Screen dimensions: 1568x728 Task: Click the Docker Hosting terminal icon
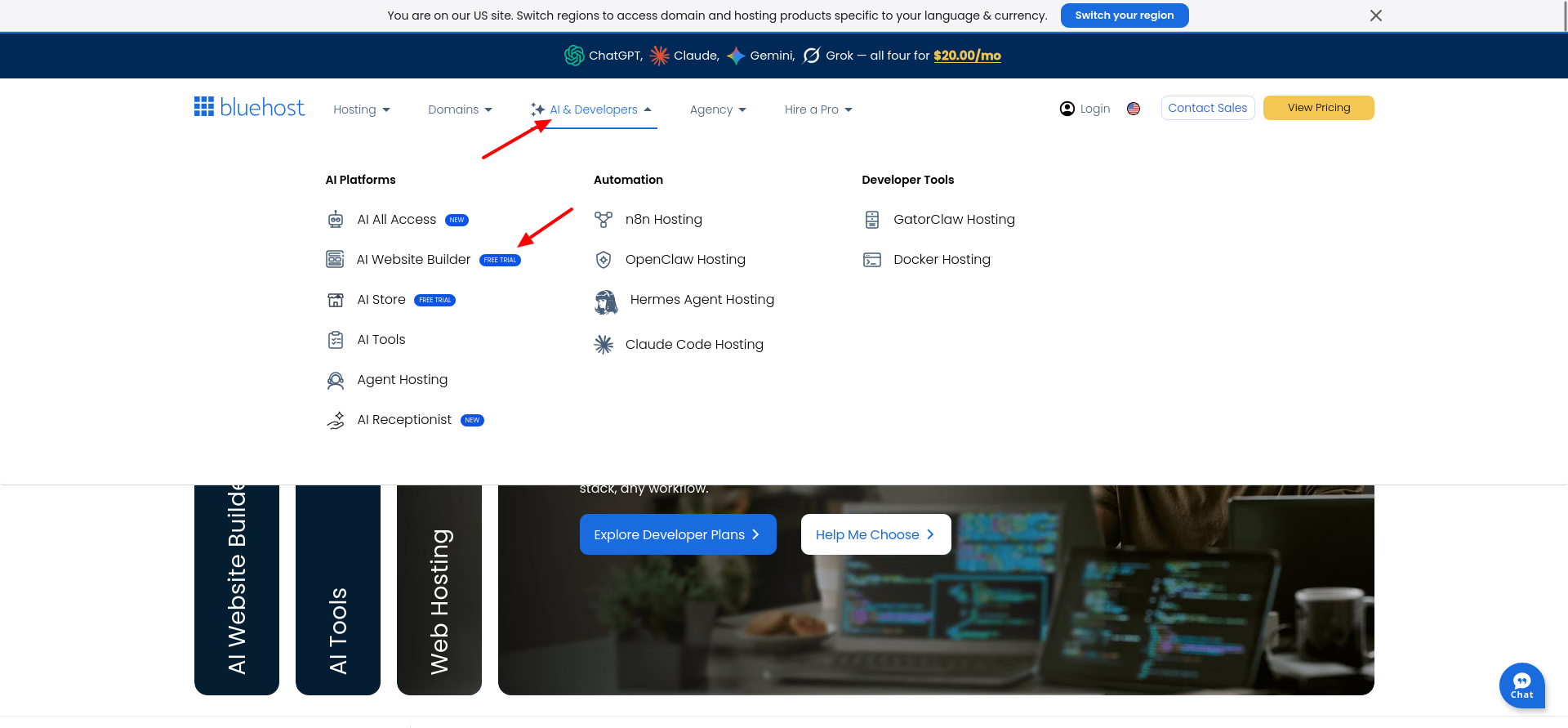tap(872, 260)
